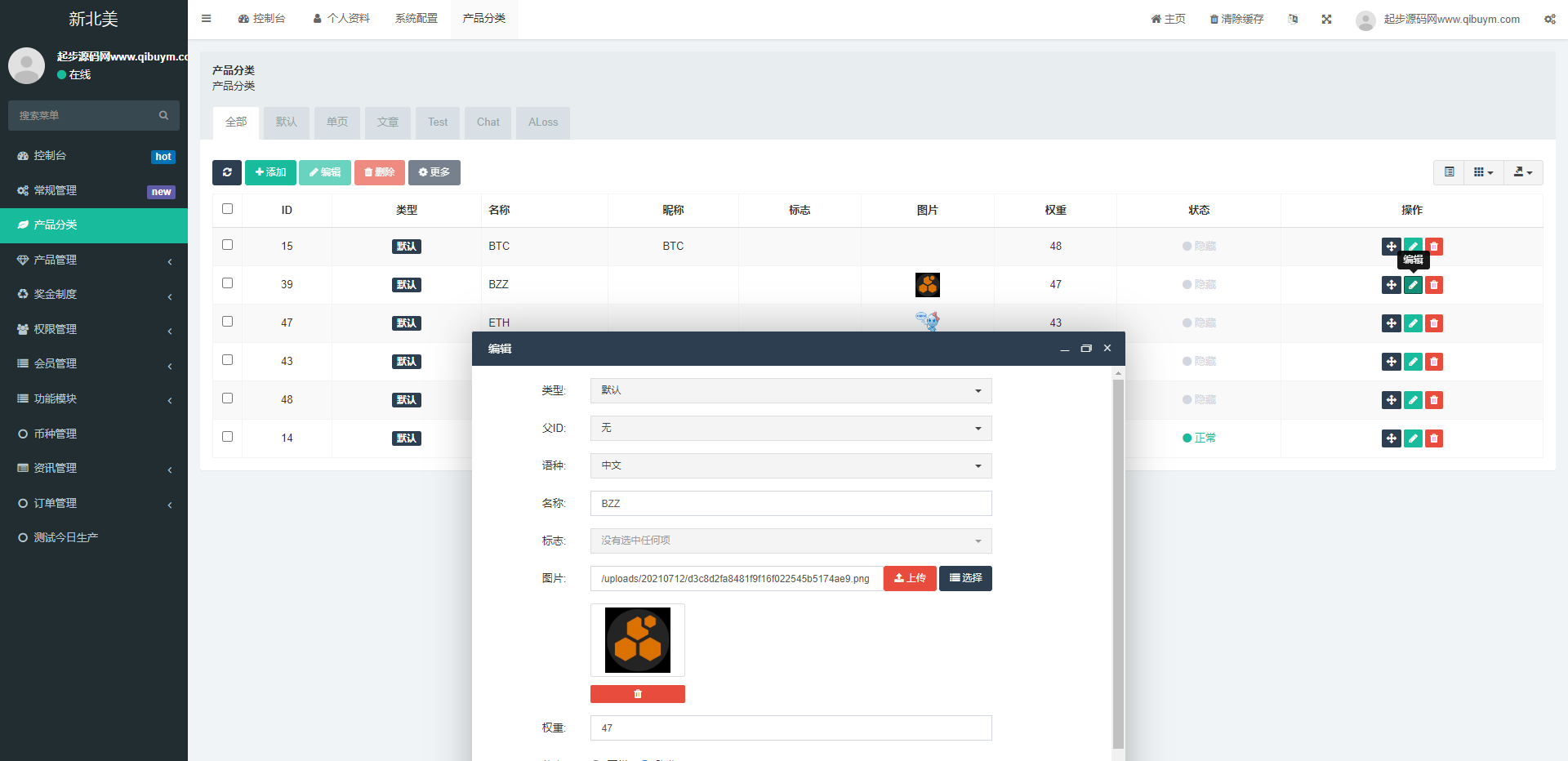The image size is (1568, 761).
Task: Click the green 添加 button
Action: point(270,172)
